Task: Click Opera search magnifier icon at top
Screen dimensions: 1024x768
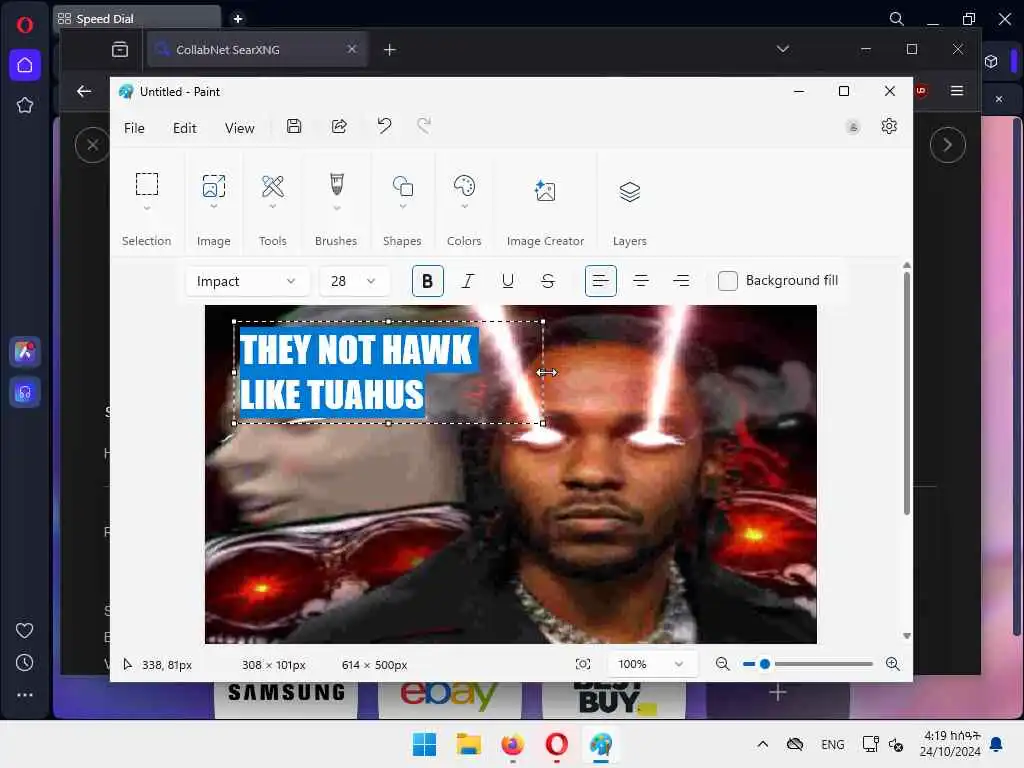Action: (897, 19)
